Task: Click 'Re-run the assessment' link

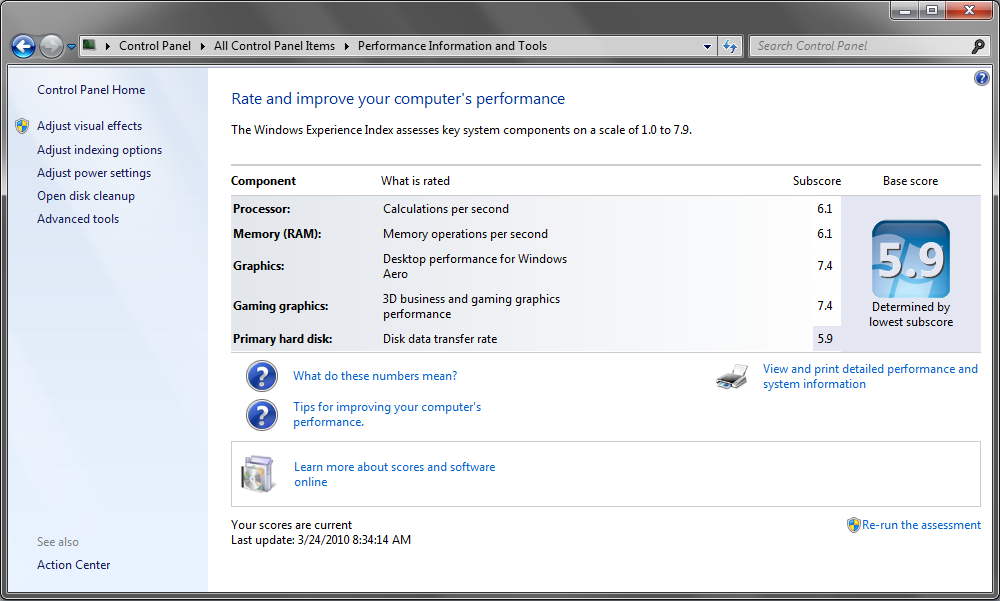Action: [x=921, y=525]
